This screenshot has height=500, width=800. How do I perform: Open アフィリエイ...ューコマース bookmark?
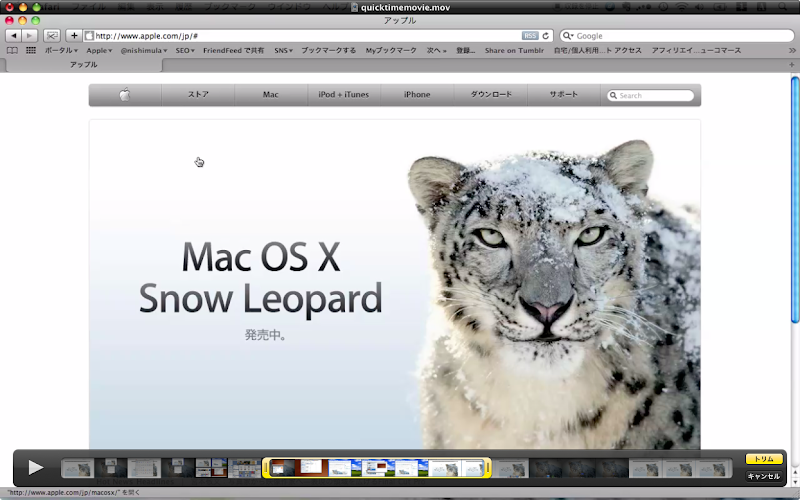click(696, 51)
